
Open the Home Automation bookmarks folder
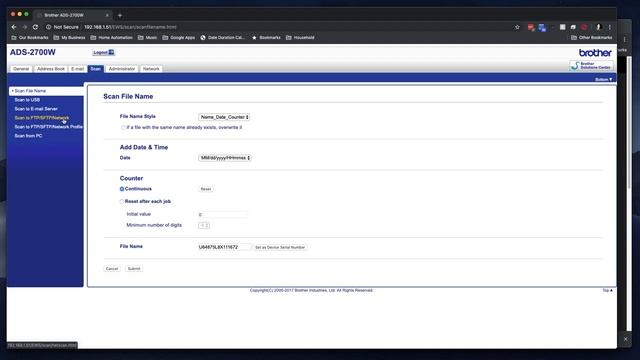[111, 38]
